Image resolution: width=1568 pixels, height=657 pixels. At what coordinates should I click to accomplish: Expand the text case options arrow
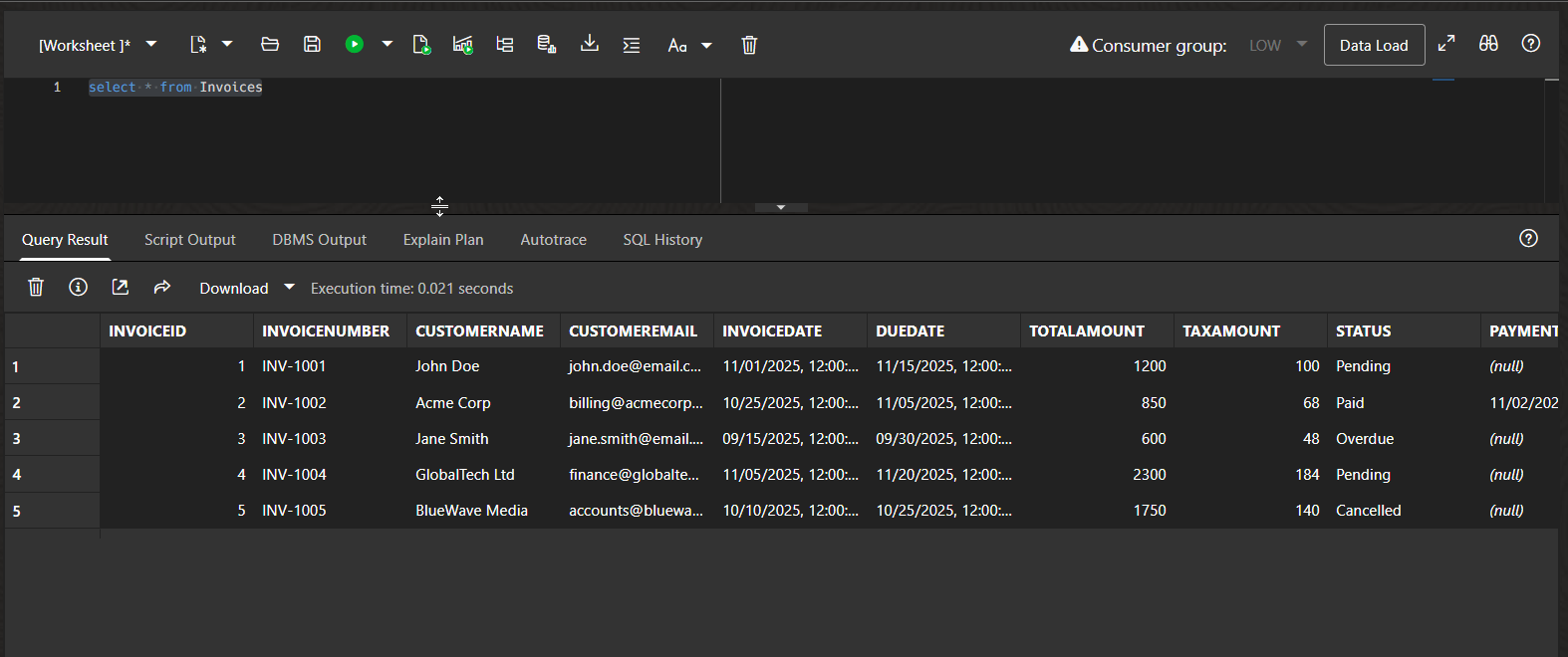[707, 45]
